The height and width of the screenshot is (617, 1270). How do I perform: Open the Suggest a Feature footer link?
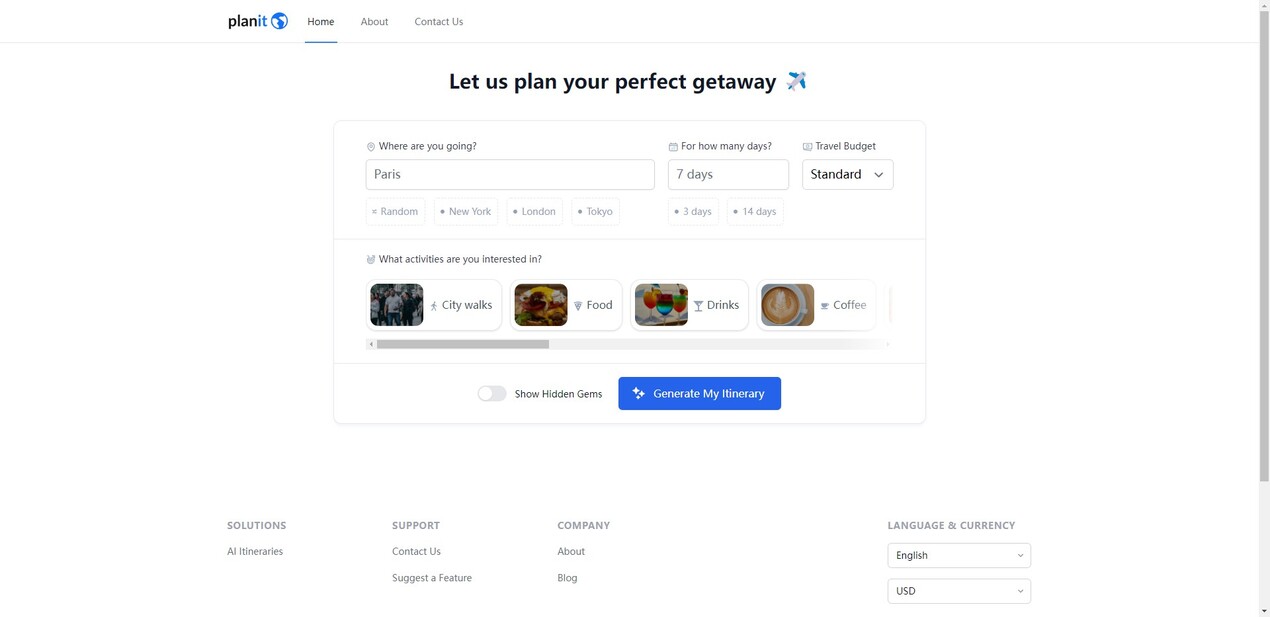click(x=432, y=578)
